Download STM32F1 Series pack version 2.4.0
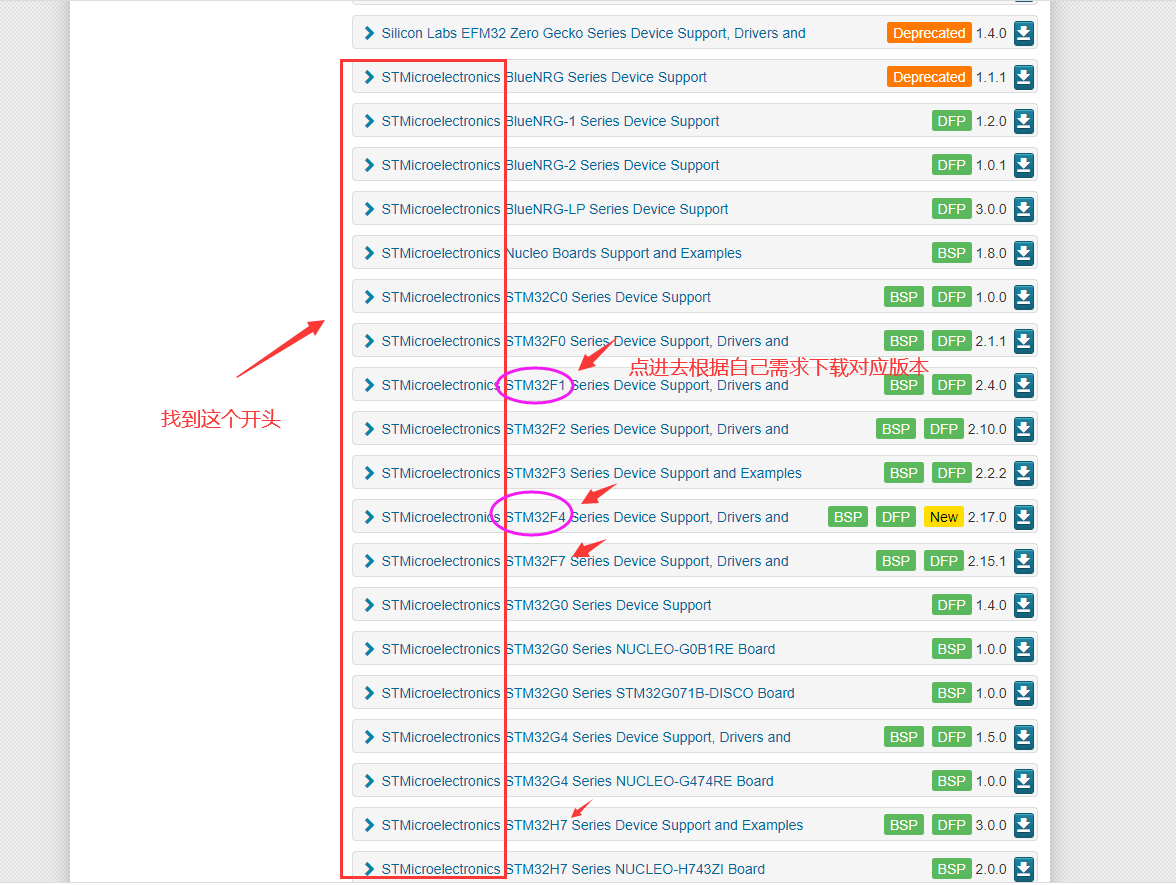Viewport: 1176px width, 885px height. [x=1024, y=385]
